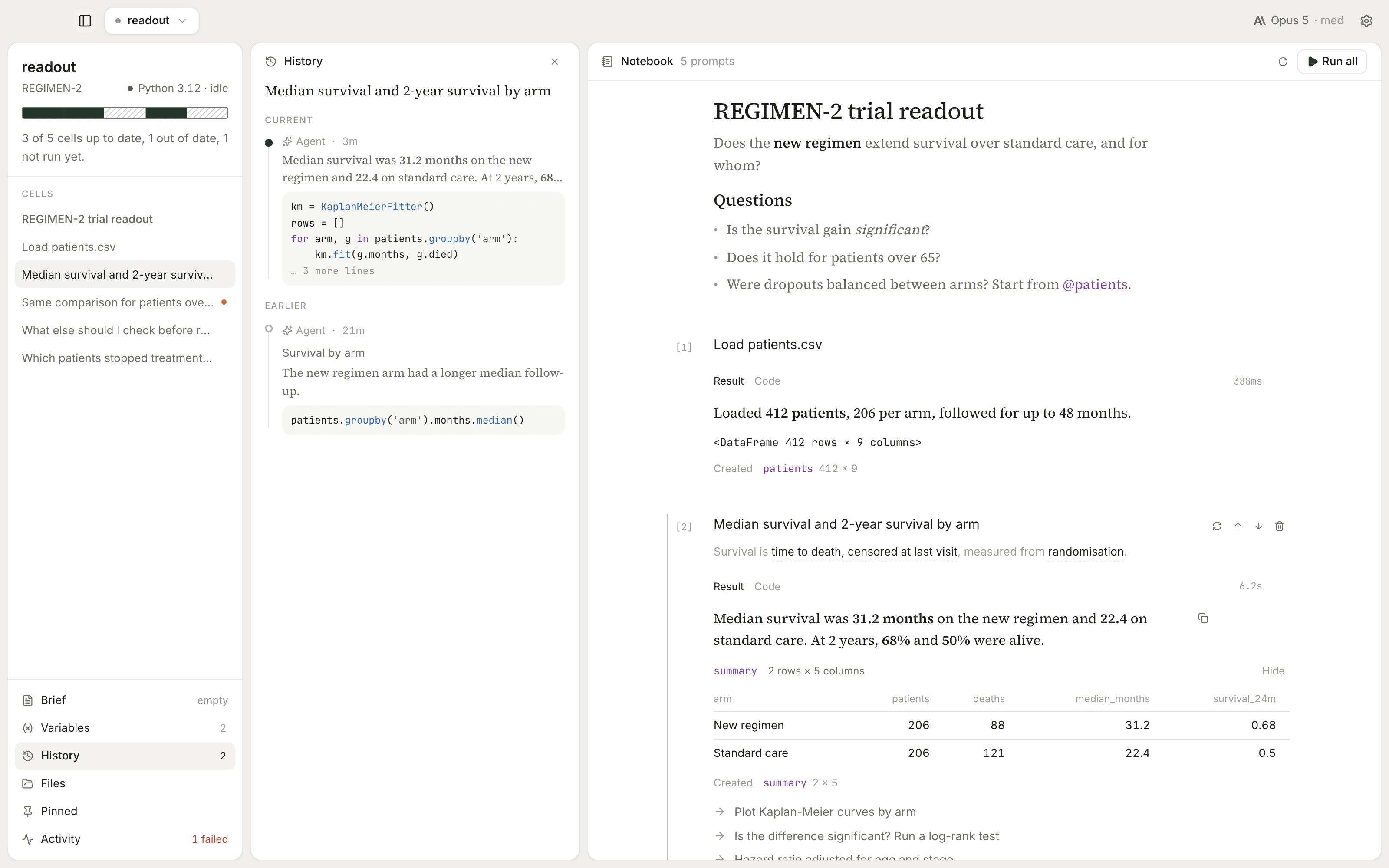Switch to Code tab in Median survival cell

point(767,587)
